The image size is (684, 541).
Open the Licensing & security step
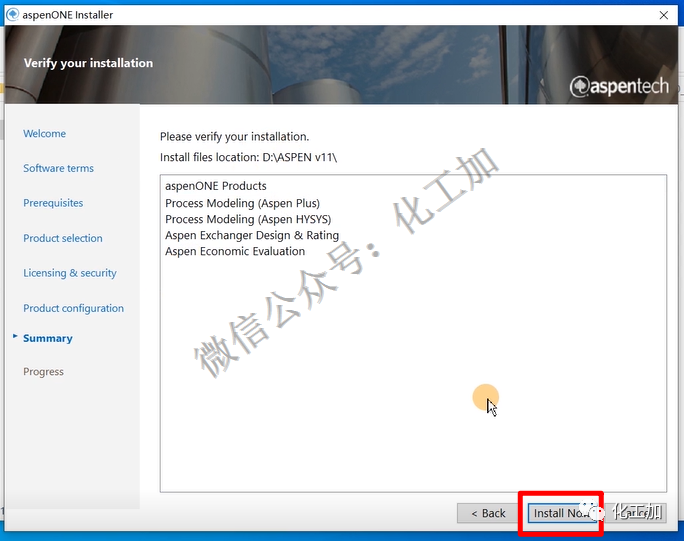[x=70, y=273]
